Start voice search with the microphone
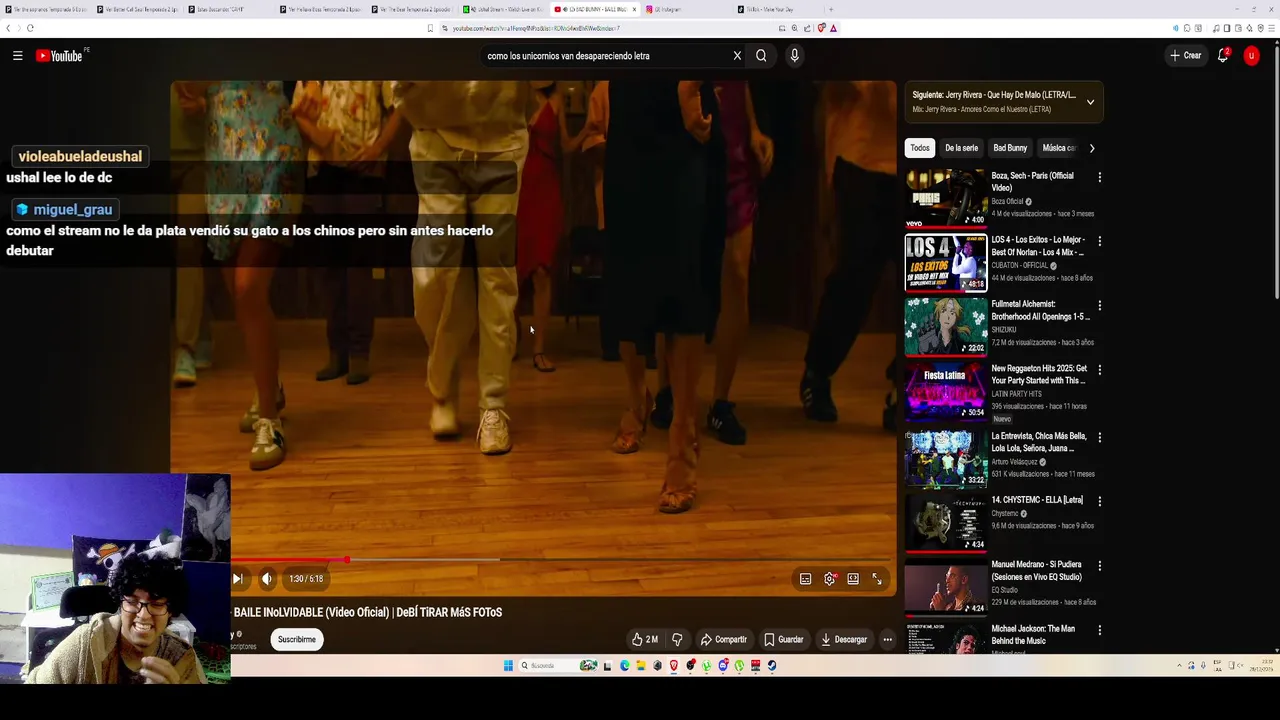The image size is (1280, 720). (x=794, y=56)
